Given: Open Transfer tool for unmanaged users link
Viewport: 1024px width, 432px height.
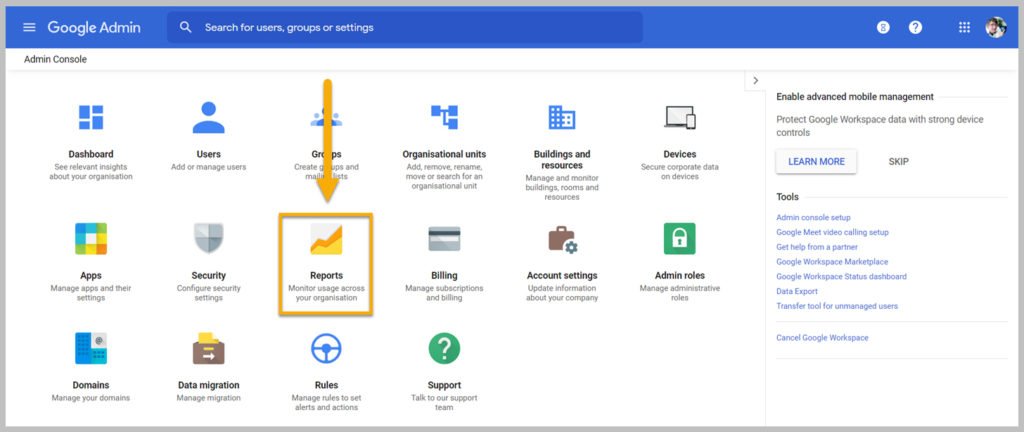Looking at the screenshot, I should (837, 306).
